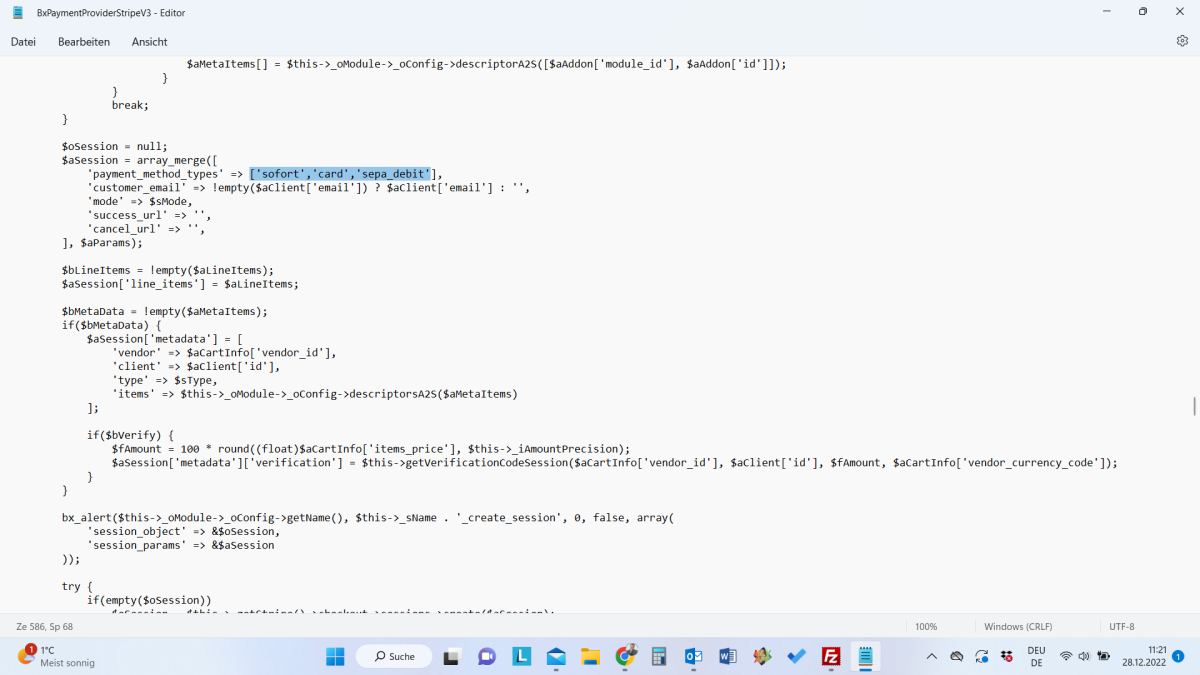This screenshot has height=675, width=1200.
Task: Open Task View from the taskbar
Action: [452, 656]
